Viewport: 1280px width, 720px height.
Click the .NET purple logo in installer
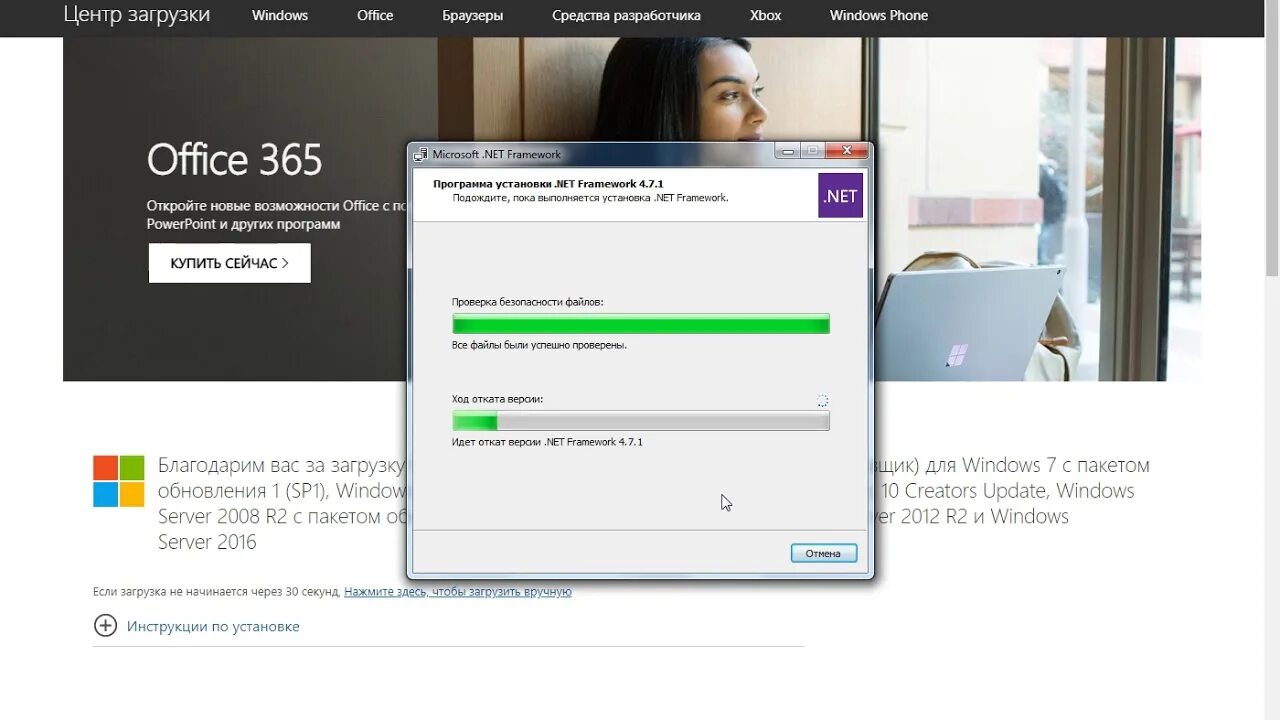click(x=840, y=195)
